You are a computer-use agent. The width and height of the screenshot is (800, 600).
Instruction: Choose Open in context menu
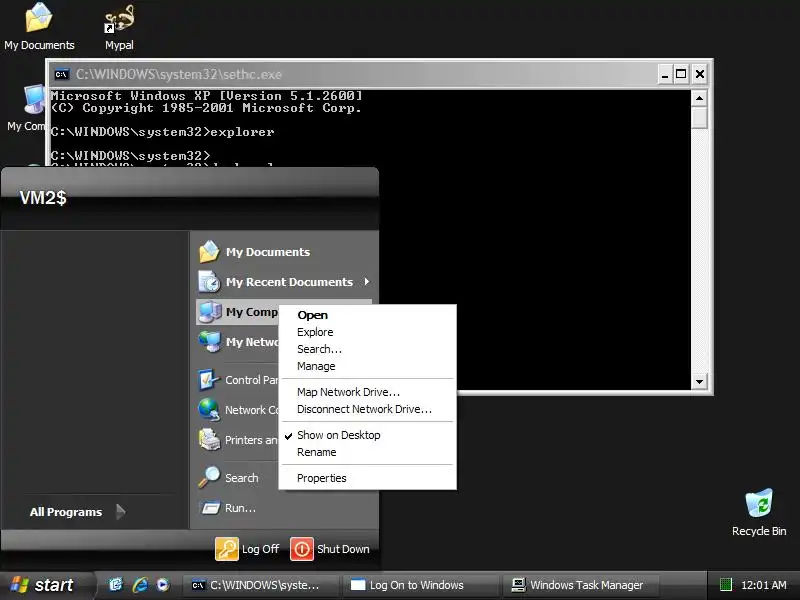pos(367,315)
